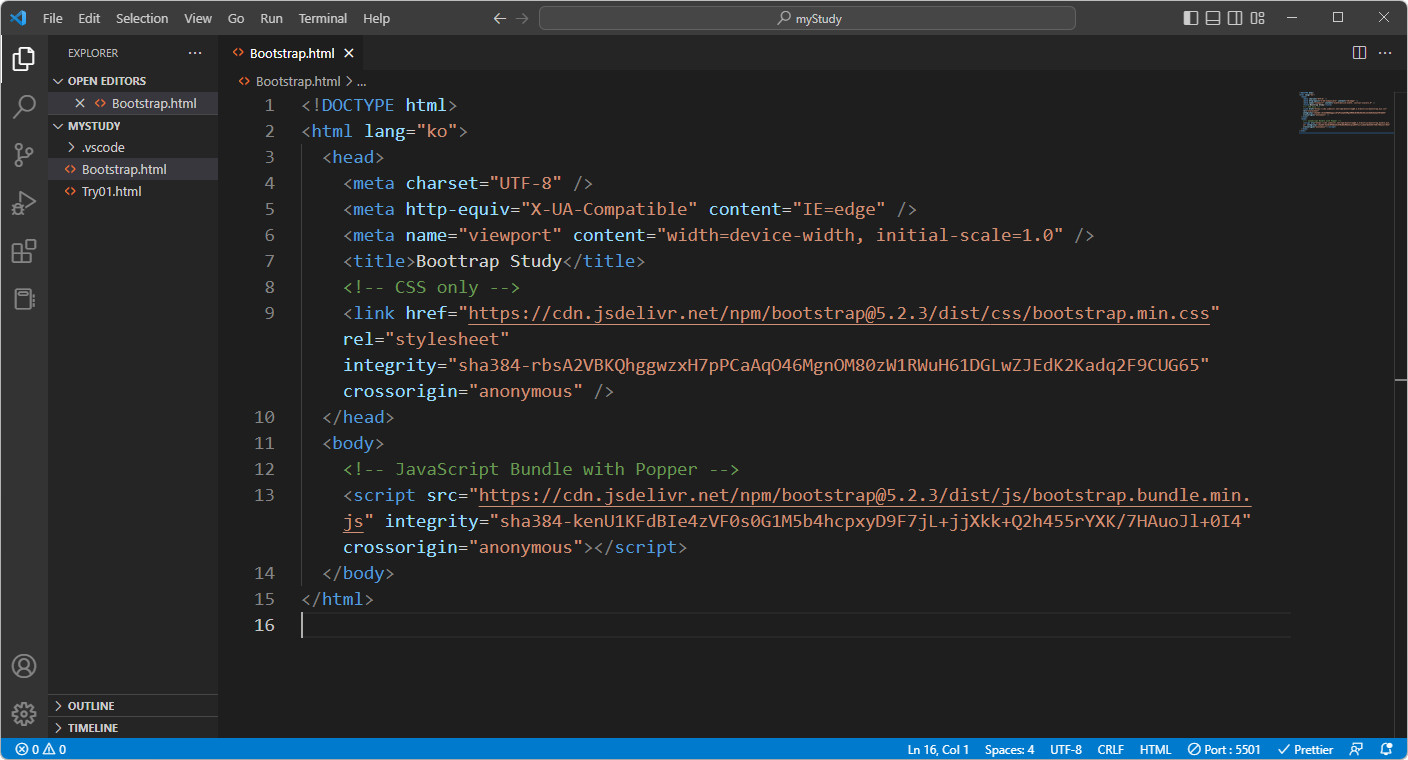1408x760 pixels.
Task: Expand the TIMELINE section
Action: (x=133, y=728)
